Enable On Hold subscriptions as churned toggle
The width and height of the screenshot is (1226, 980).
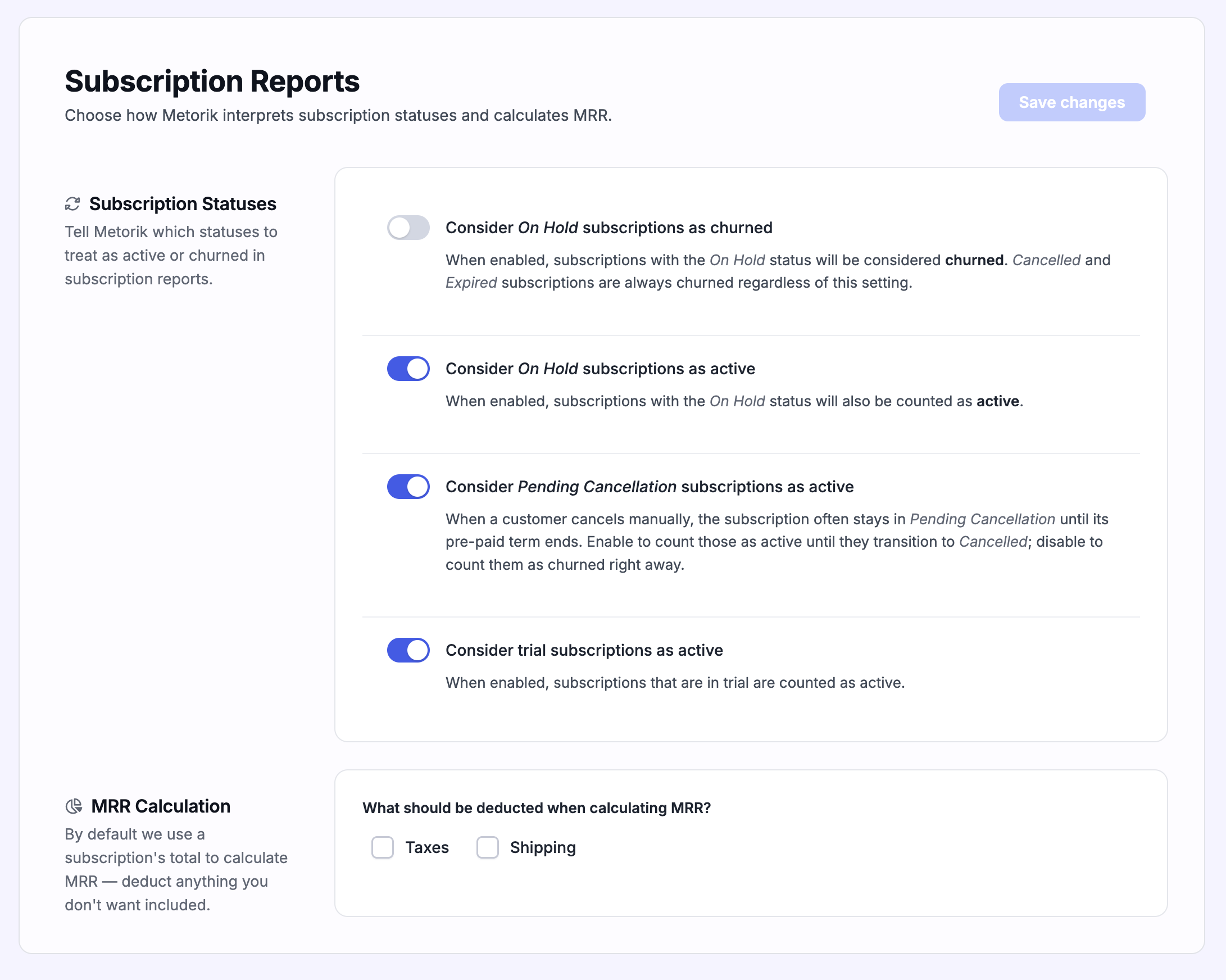(408, 228)
